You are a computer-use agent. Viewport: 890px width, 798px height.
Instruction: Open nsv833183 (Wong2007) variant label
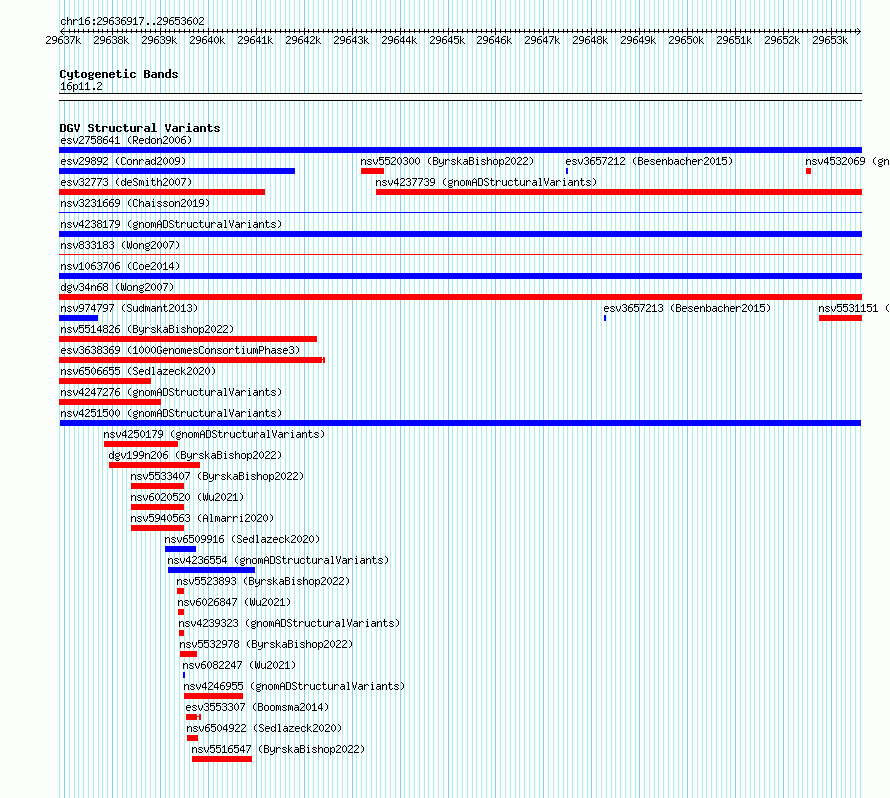(120, 245)
